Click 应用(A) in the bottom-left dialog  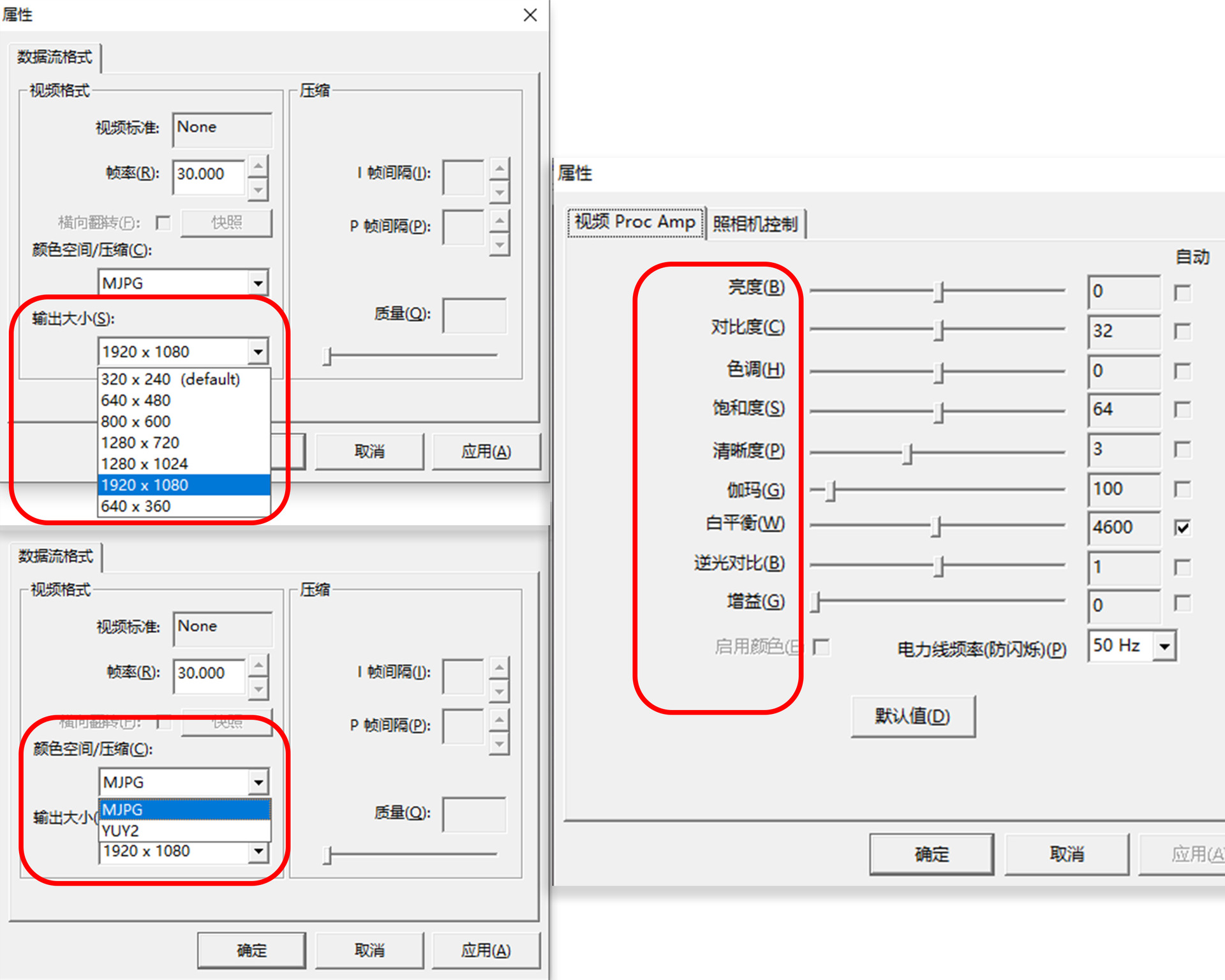(486, 950)
